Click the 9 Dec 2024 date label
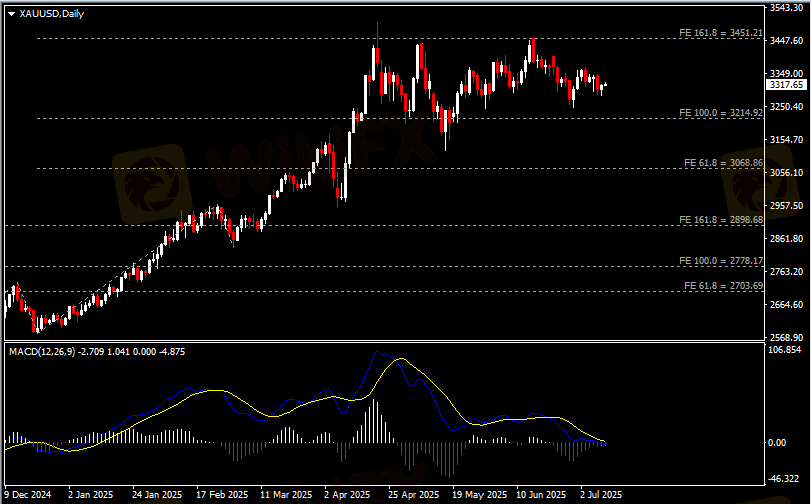Image resolution: width=811 pixels, height=504 pixels. coord(28,495)
